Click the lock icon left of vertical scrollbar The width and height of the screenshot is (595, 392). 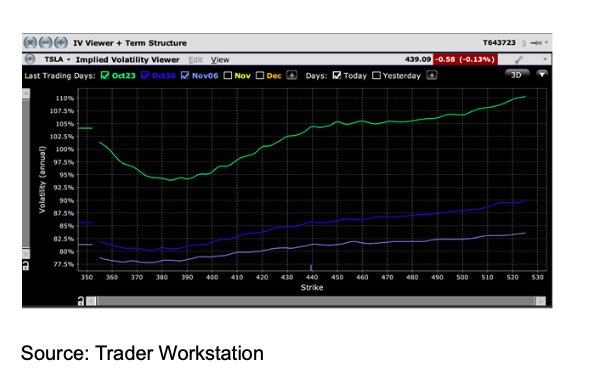tap(26, 266)
